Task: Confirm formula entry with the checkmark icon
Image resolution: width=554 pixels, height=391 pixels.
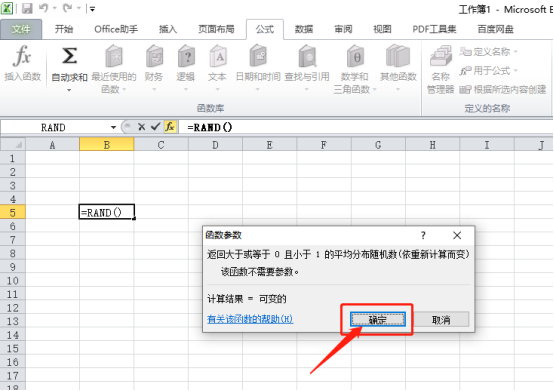Action: point(155,126)
